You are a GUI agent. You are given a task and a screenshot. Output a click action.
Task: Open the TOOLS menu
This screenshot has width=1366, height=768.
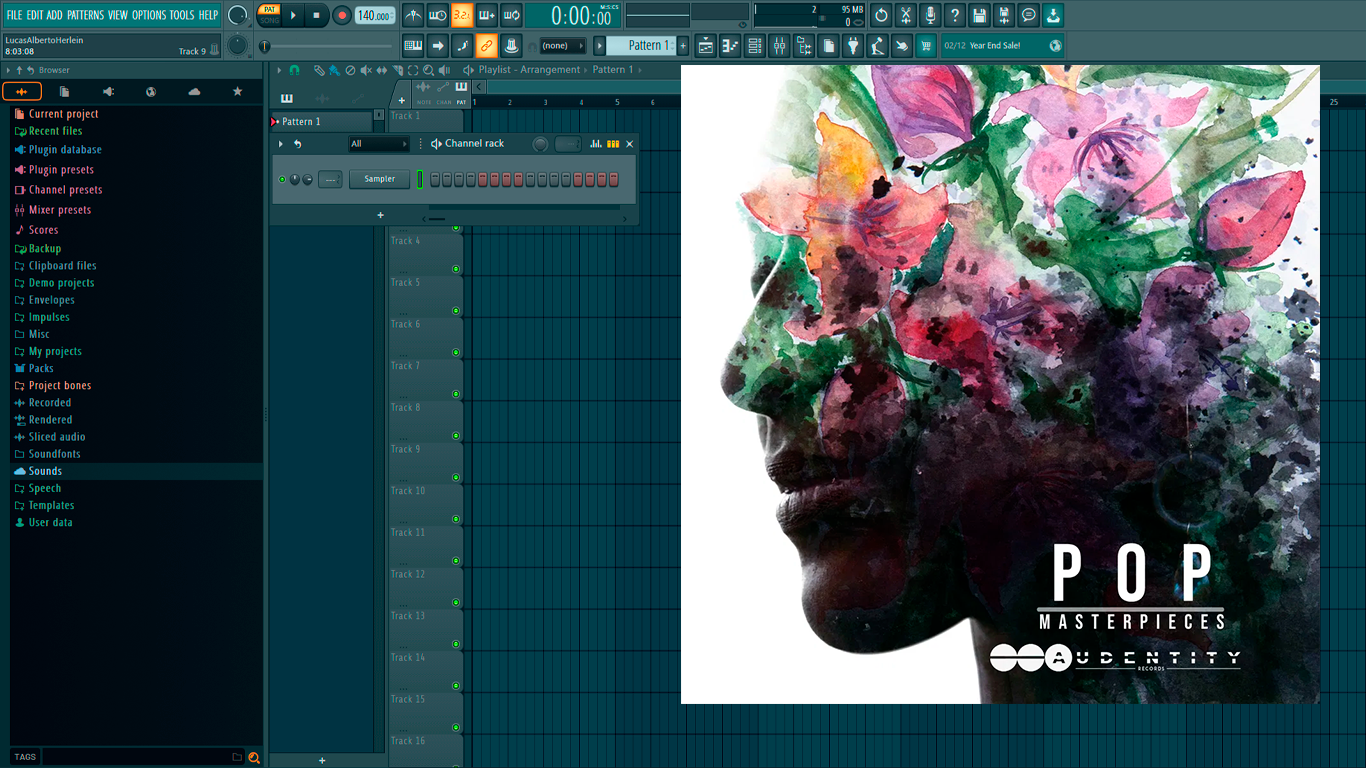(x=182, y=15)
